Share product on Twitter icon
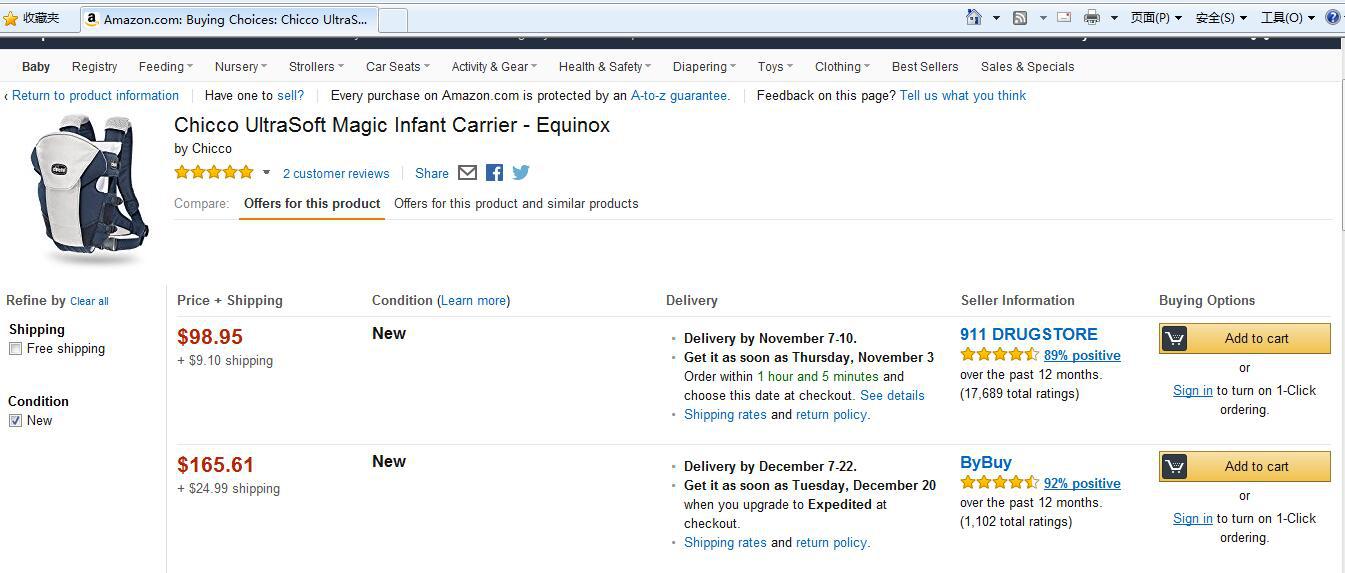The image size is (1345, 573). tap(521, 173)
